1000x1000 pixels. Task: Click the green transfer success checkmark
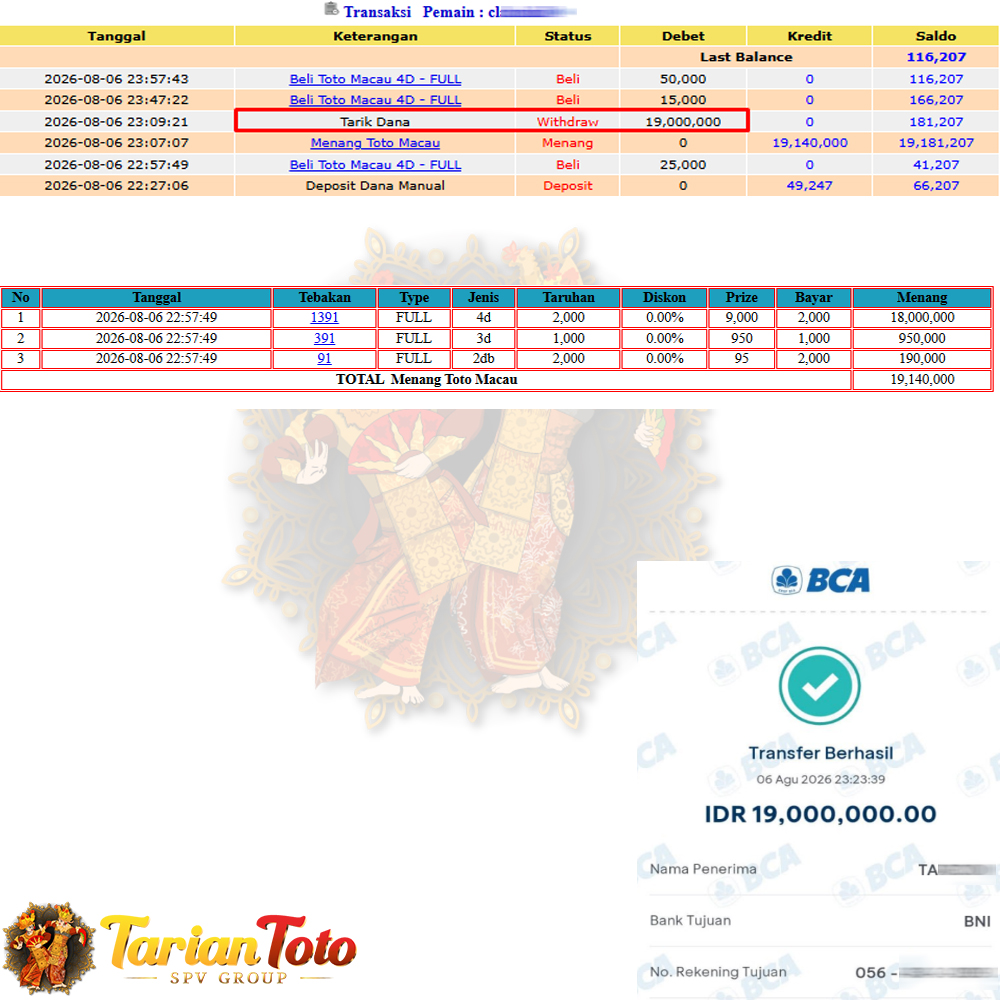(x=820, y=686)
